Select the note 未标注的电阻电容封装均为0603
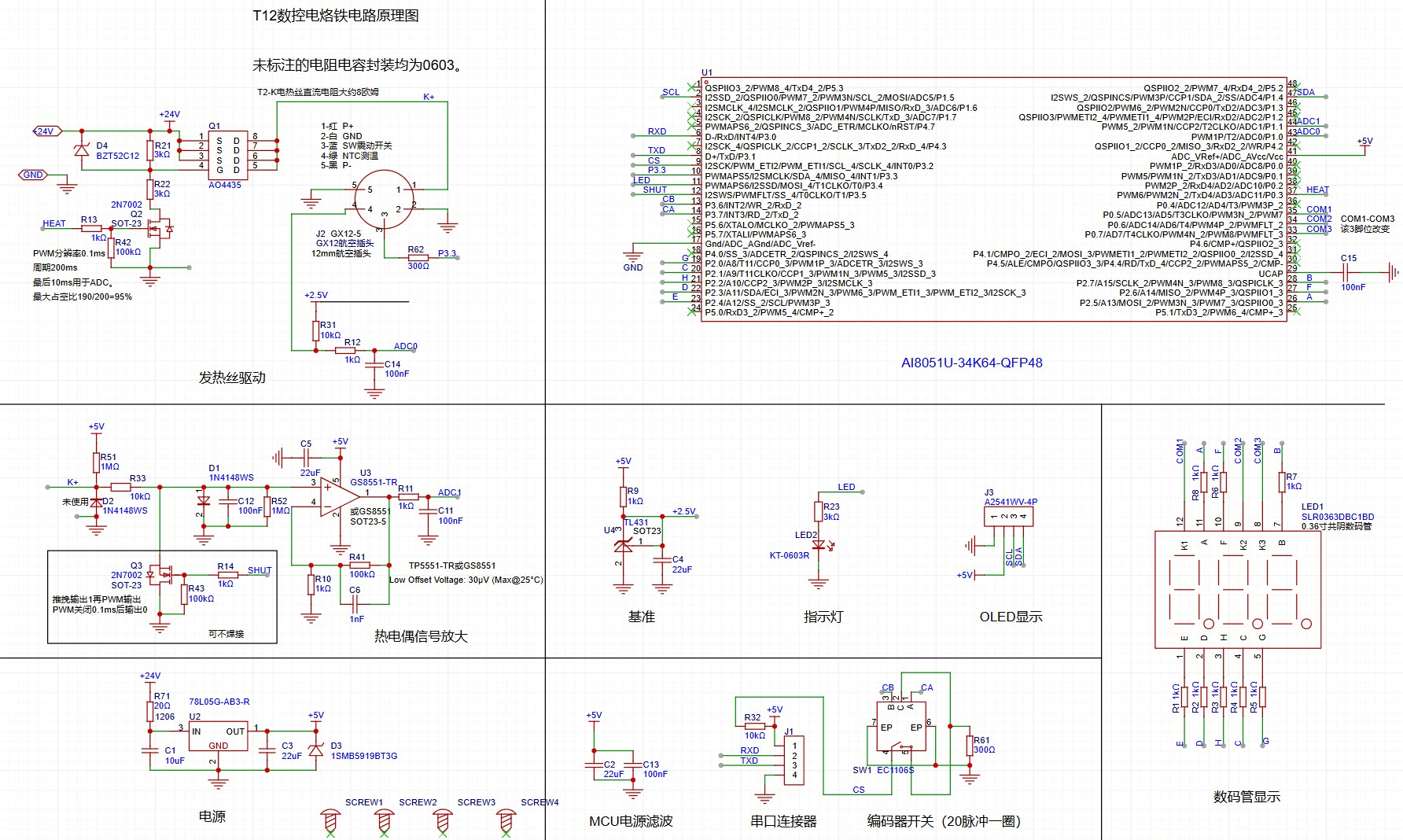This screenshot has height=840, width=1403. (x=359, y=65)
